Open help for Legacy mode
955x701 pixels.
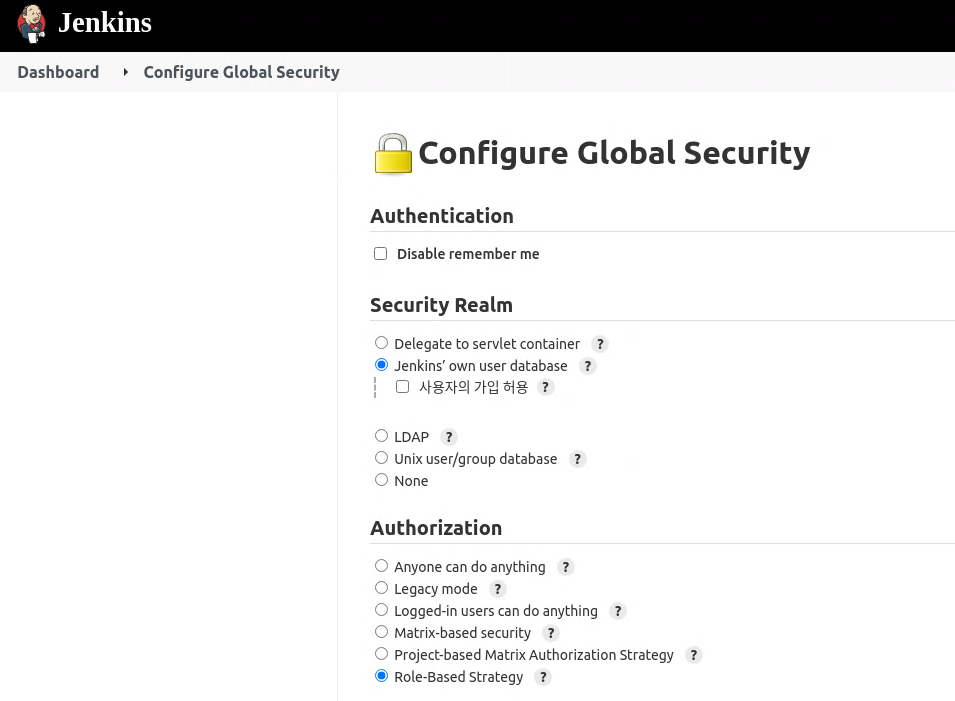click(x=497, y=589)
